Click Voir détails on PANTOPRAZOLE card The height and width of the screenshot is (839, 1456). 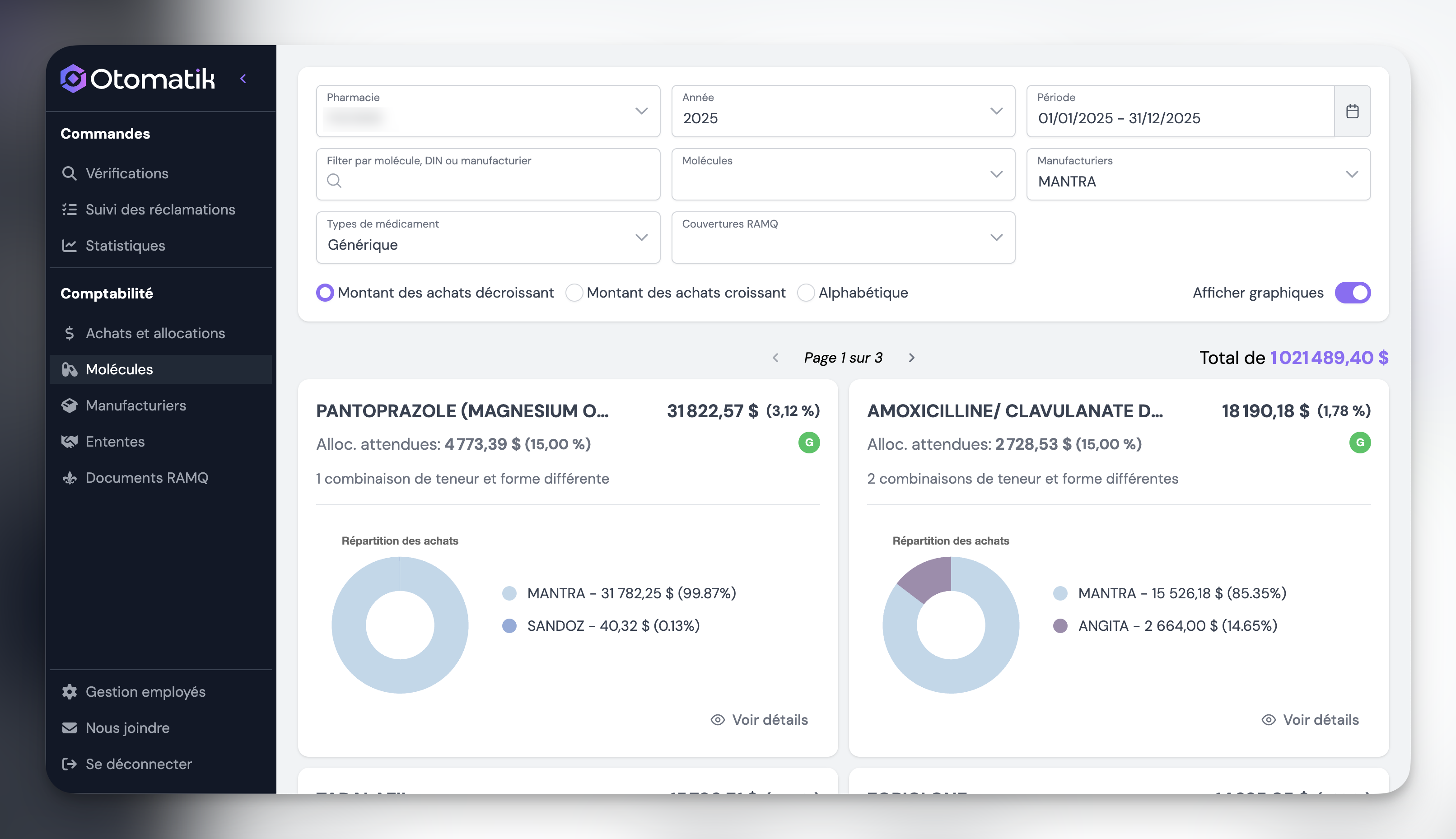tap(760, 720)
